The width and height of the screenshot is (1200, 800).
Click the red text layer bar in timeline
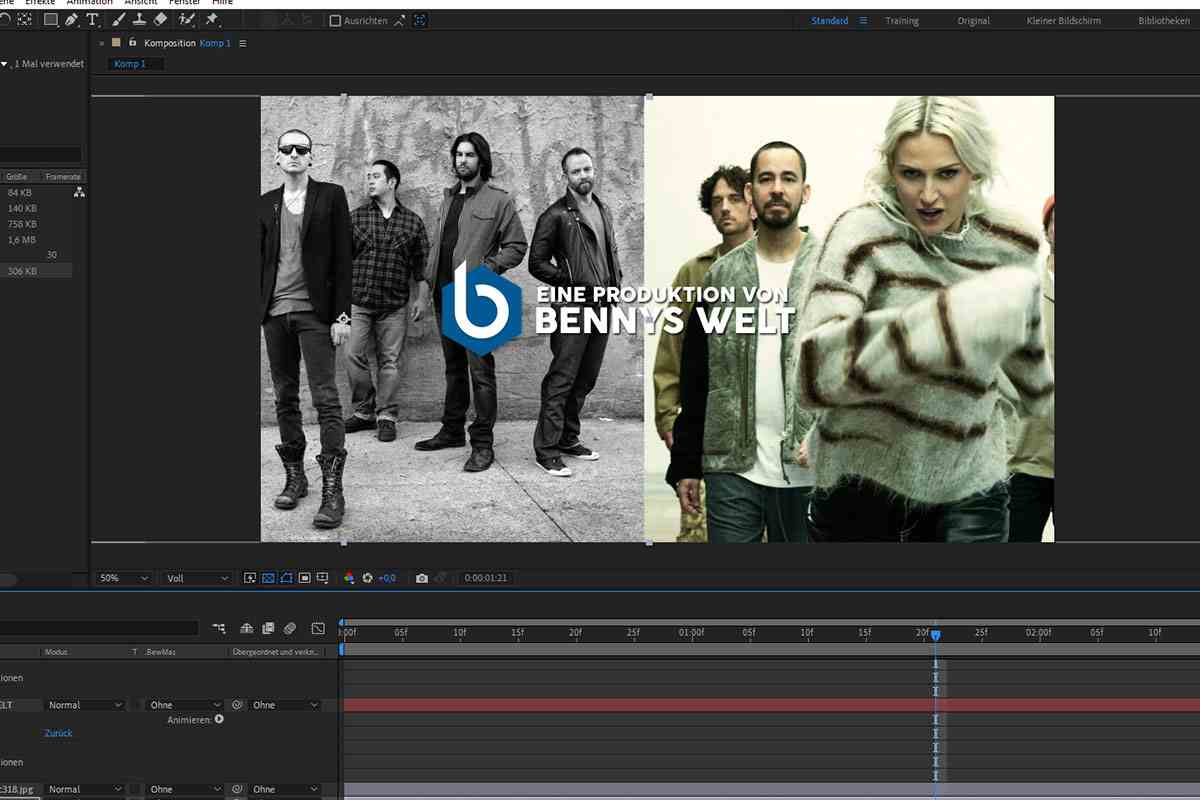coord(771,705)
